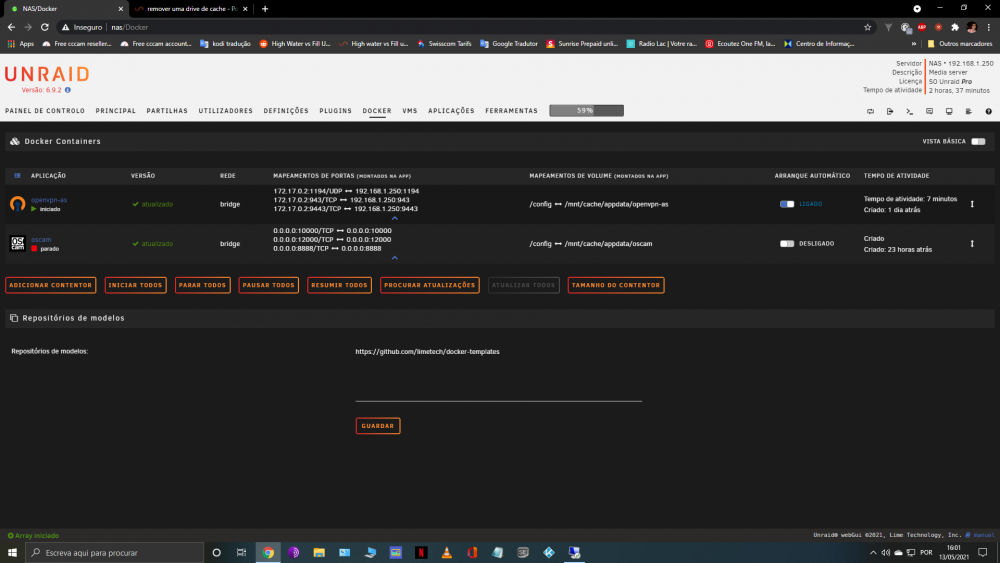Viewport: 1000px width, 563px height.
Task: Open Kodi from the taskbar
Action: coord(548,553)
